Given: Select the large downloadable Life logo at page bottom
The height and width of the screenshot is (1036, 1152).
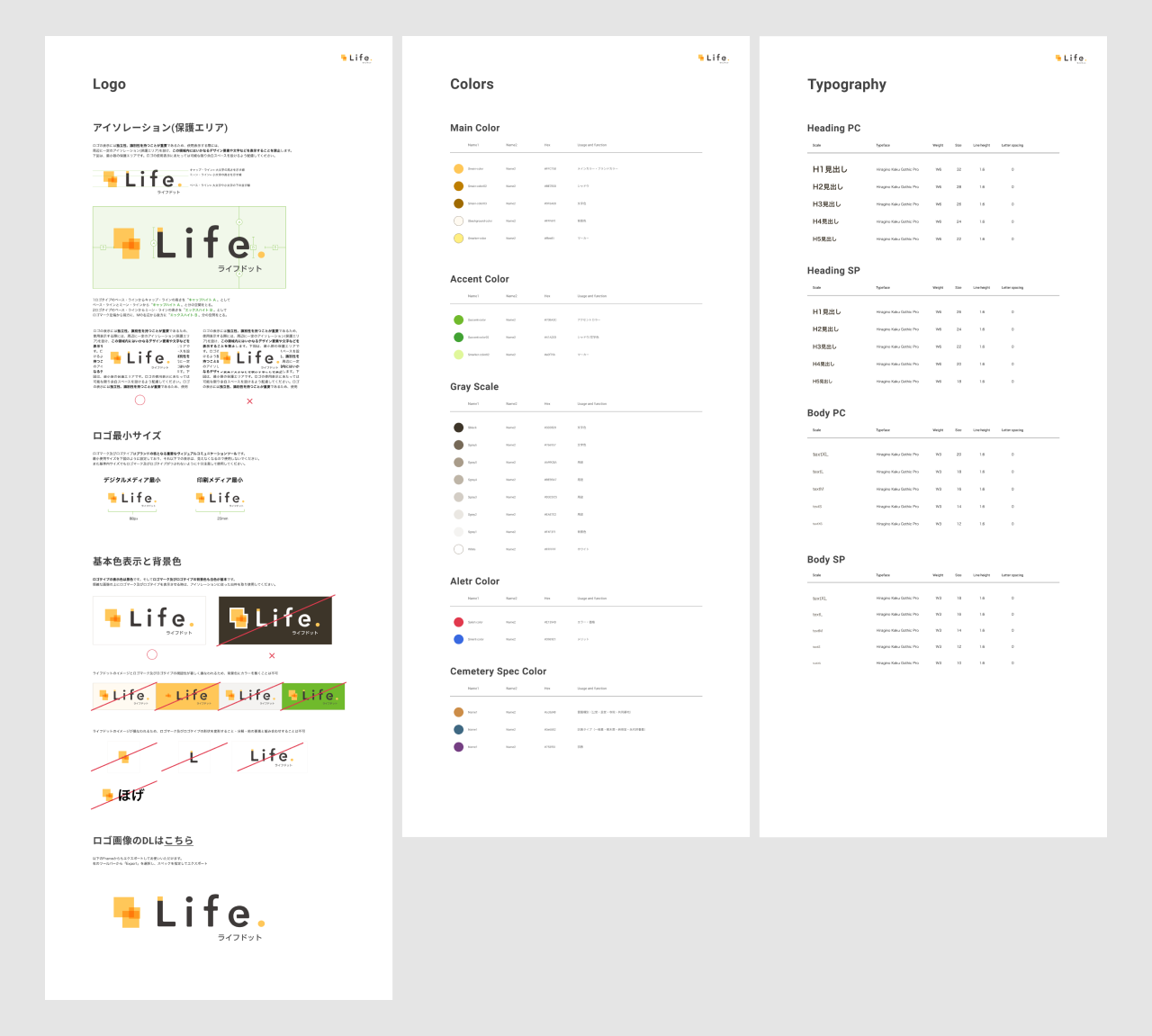Looking at the screenshot, I should [189, 916].
